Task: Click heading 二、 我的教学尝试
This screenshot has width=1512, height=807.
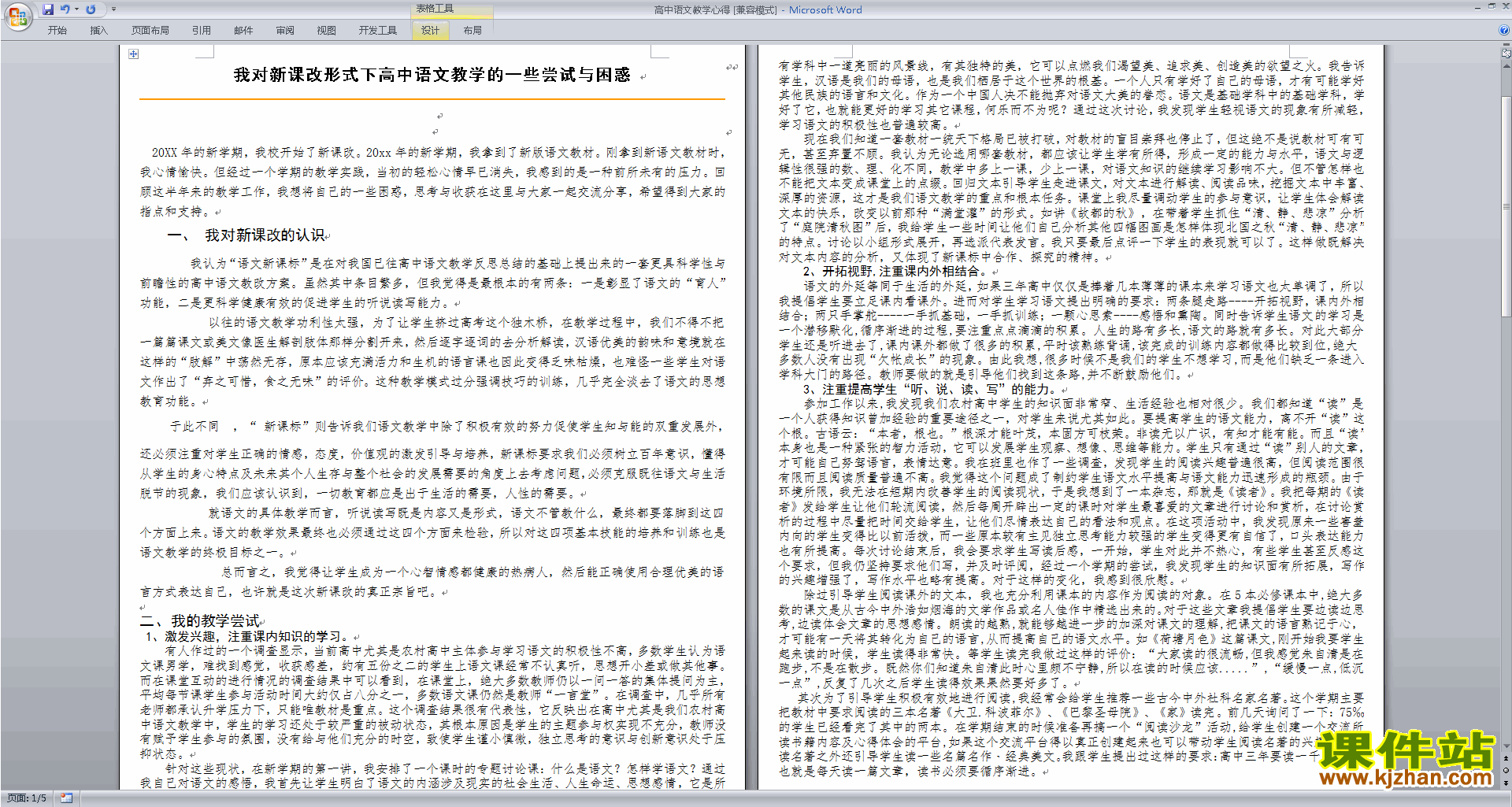Action: [x=200, y=620]
